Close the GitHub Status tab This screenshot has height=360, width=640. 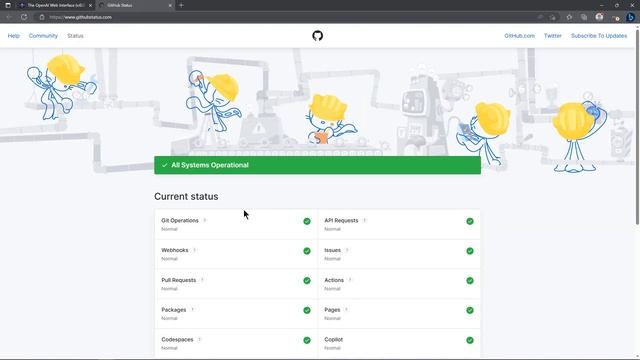[x=170, y=5]
